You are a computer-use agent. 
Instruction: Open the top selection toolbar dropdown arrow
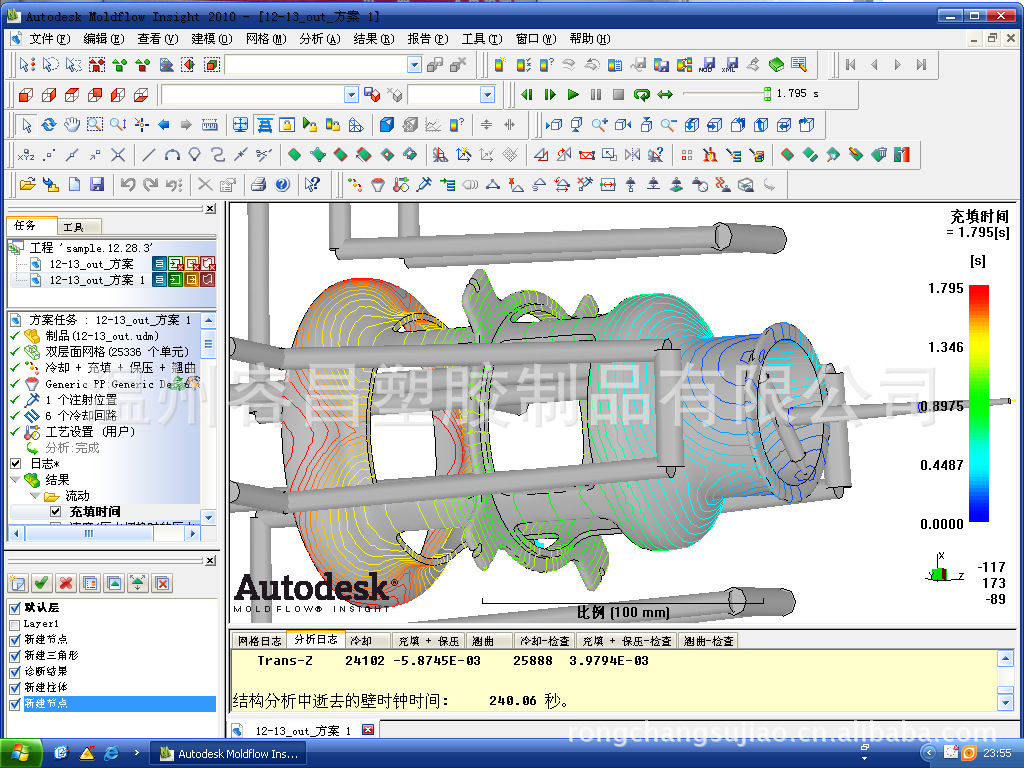pos(414,65)
